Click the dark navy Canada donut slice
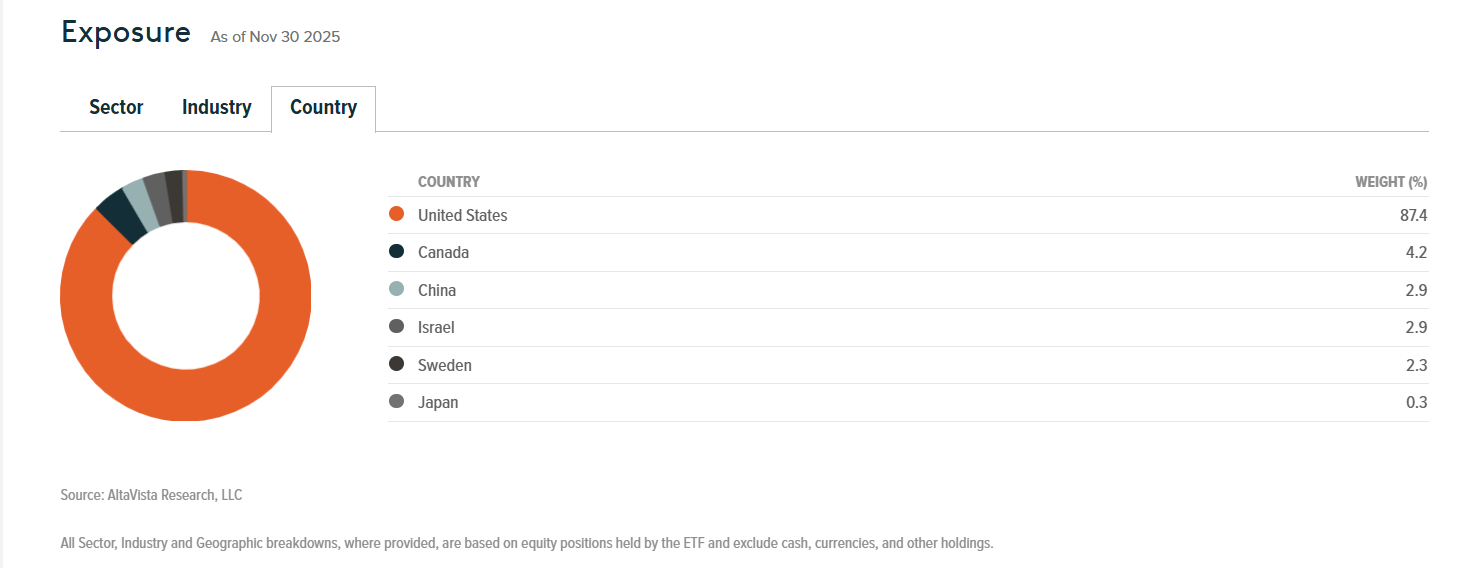The height and width of the screenshot is (568, 1484). coord(117,214)
